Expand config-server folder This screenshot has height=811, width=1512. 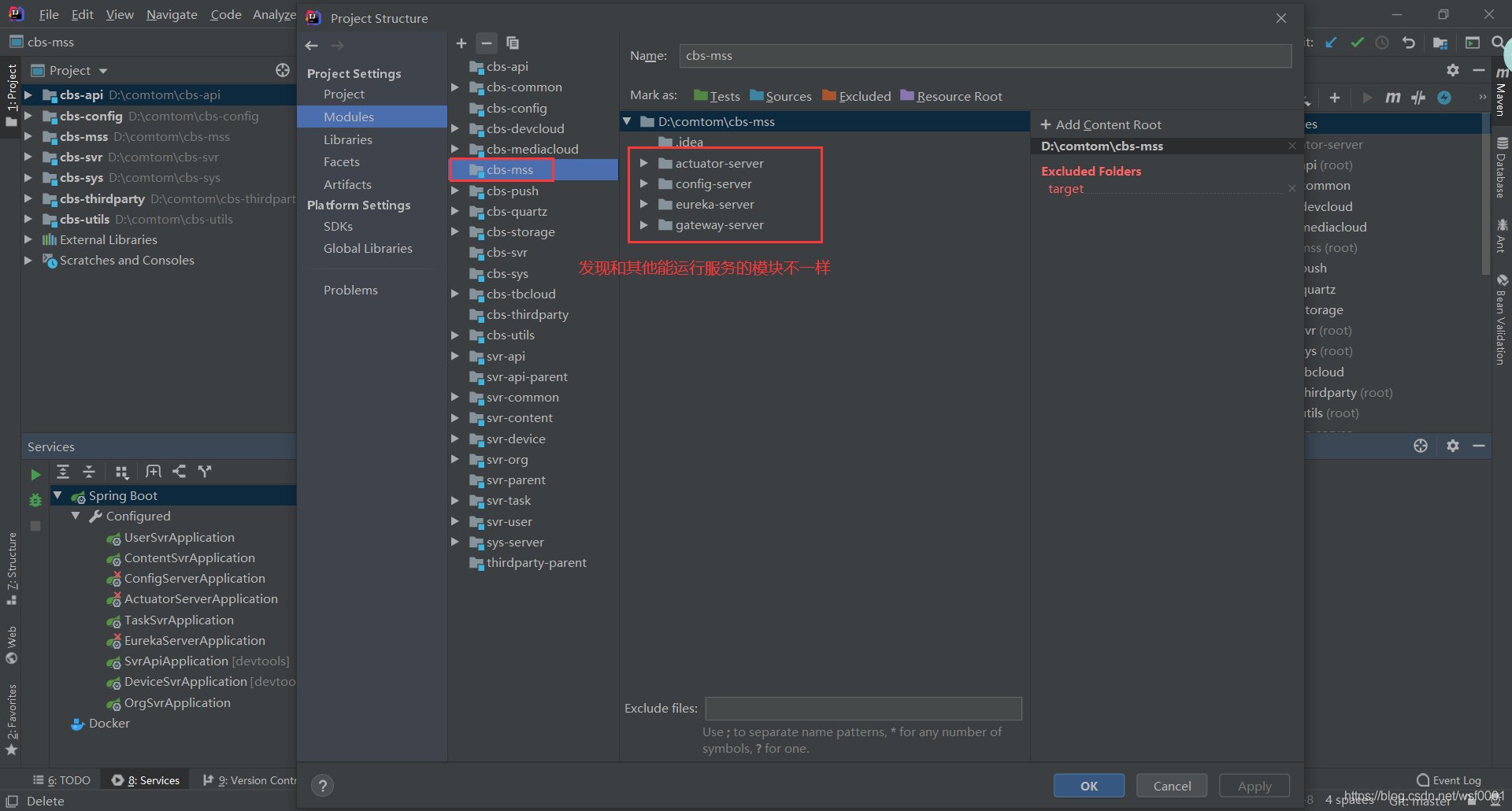(x=643, y=183)
